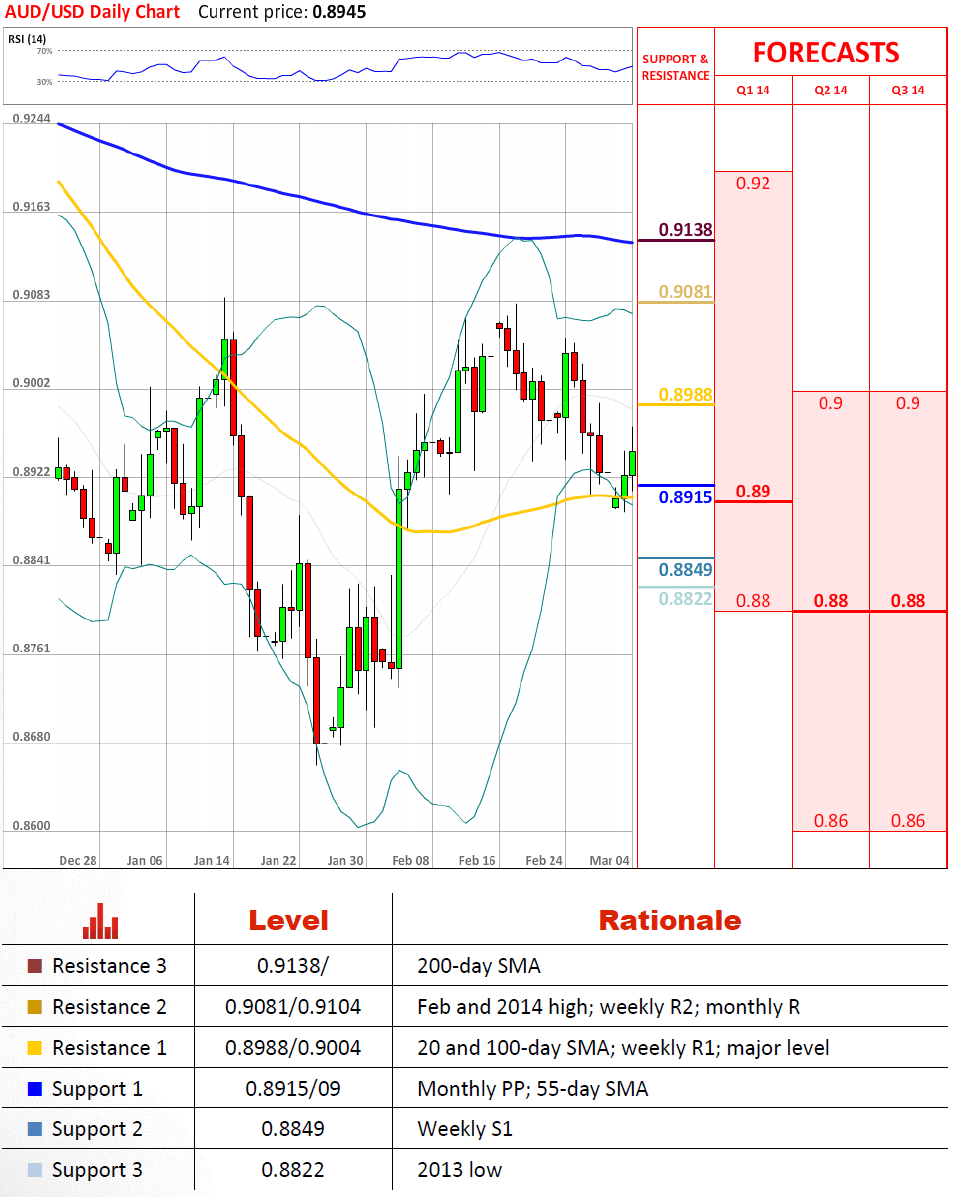
Task: Select the Q3 14 forecast column header
Action: click(908, 90)
